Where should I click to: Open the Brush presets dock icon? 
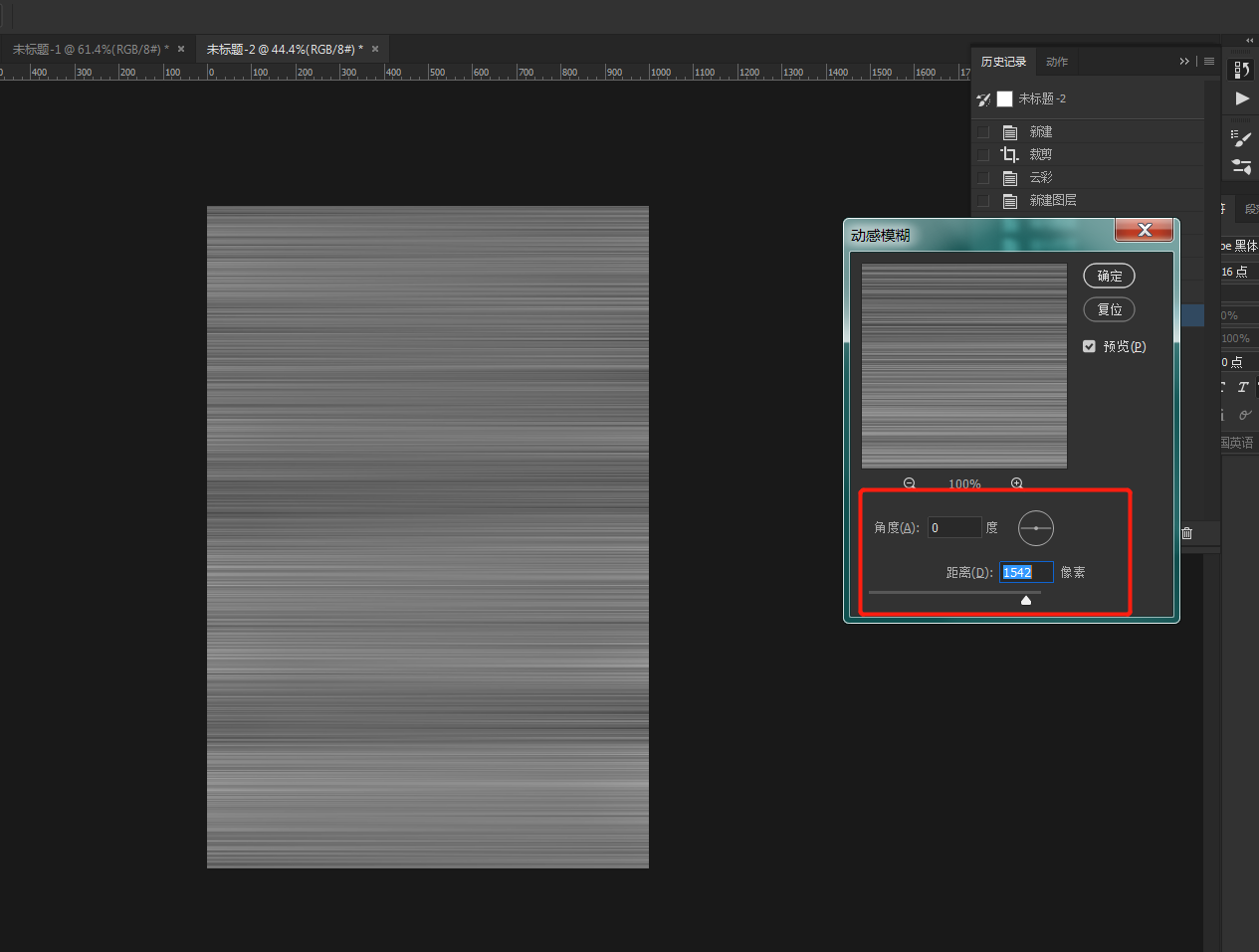pyautogui.click(x=1241, y=138)
